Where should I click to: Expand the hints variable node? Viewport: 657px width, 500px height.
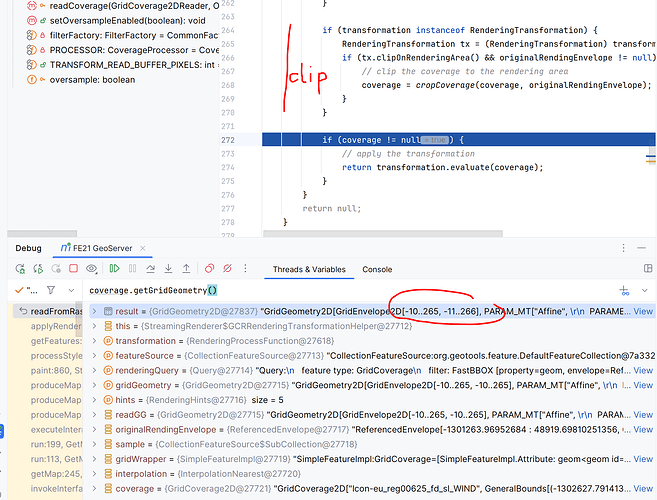click(x=95, y=400)
